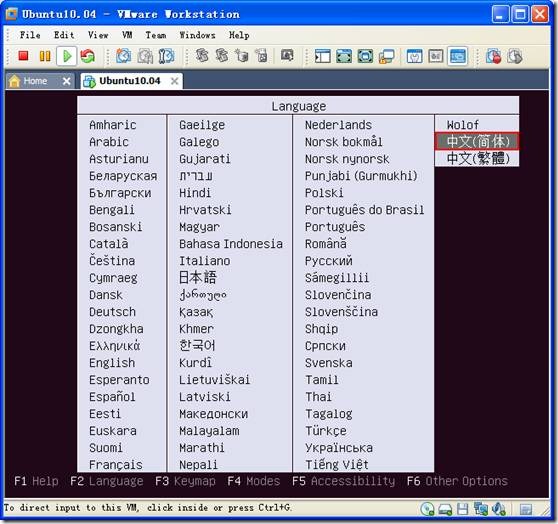558x524 pixels.
Task: Open the View menu
Action: point(98,35)
